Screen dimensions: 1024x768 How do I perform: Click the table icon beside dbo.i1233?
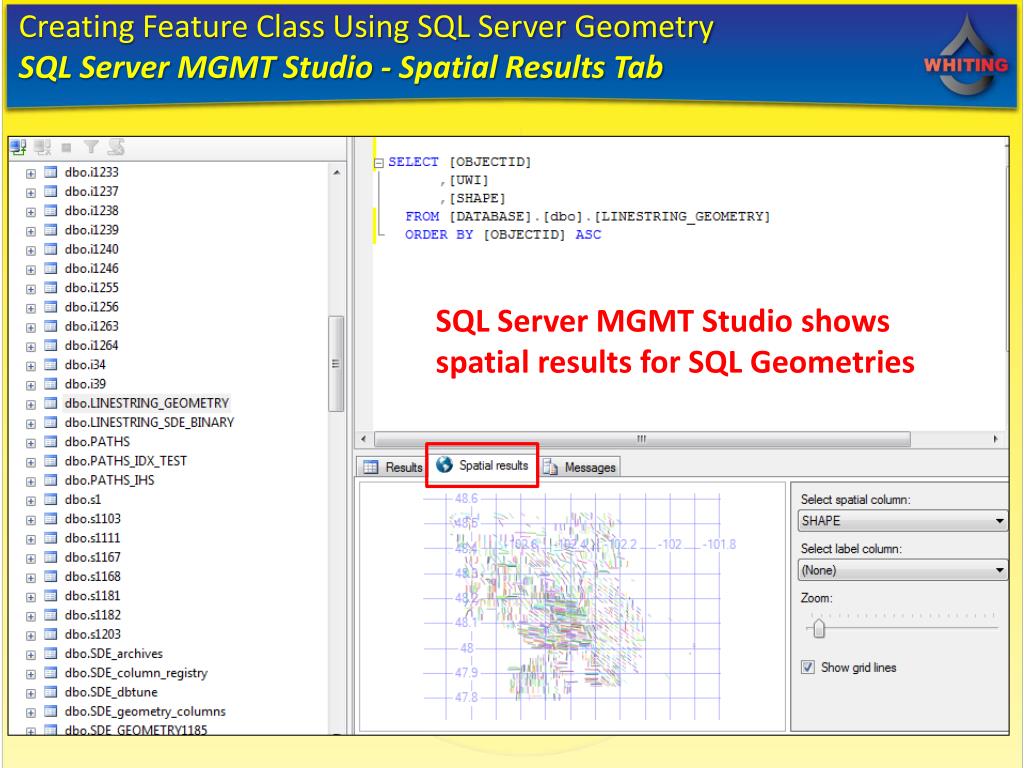[x=50, y=172]
